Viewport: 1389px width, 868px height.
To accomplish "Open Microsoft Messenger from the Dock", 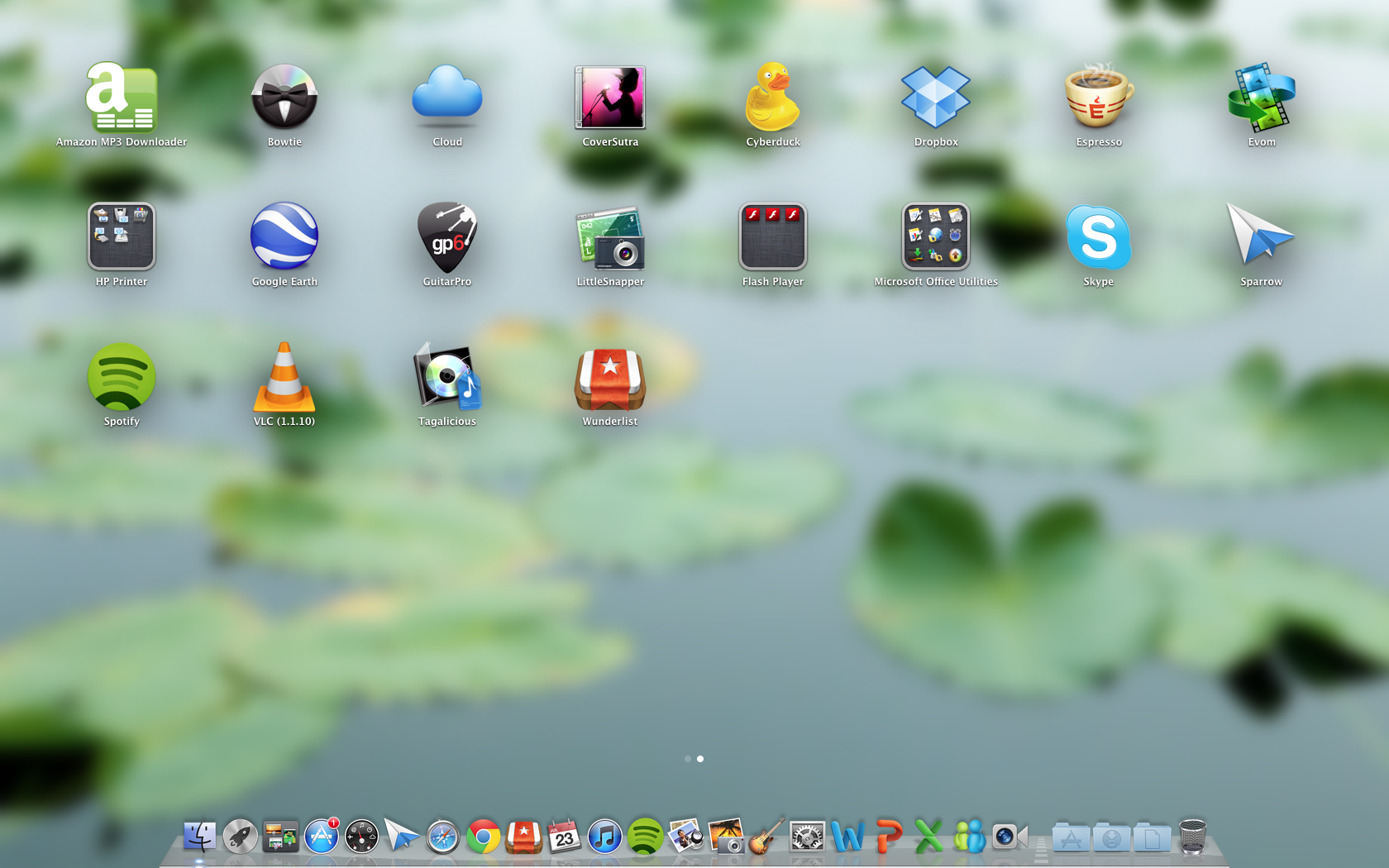I will 969,837.
